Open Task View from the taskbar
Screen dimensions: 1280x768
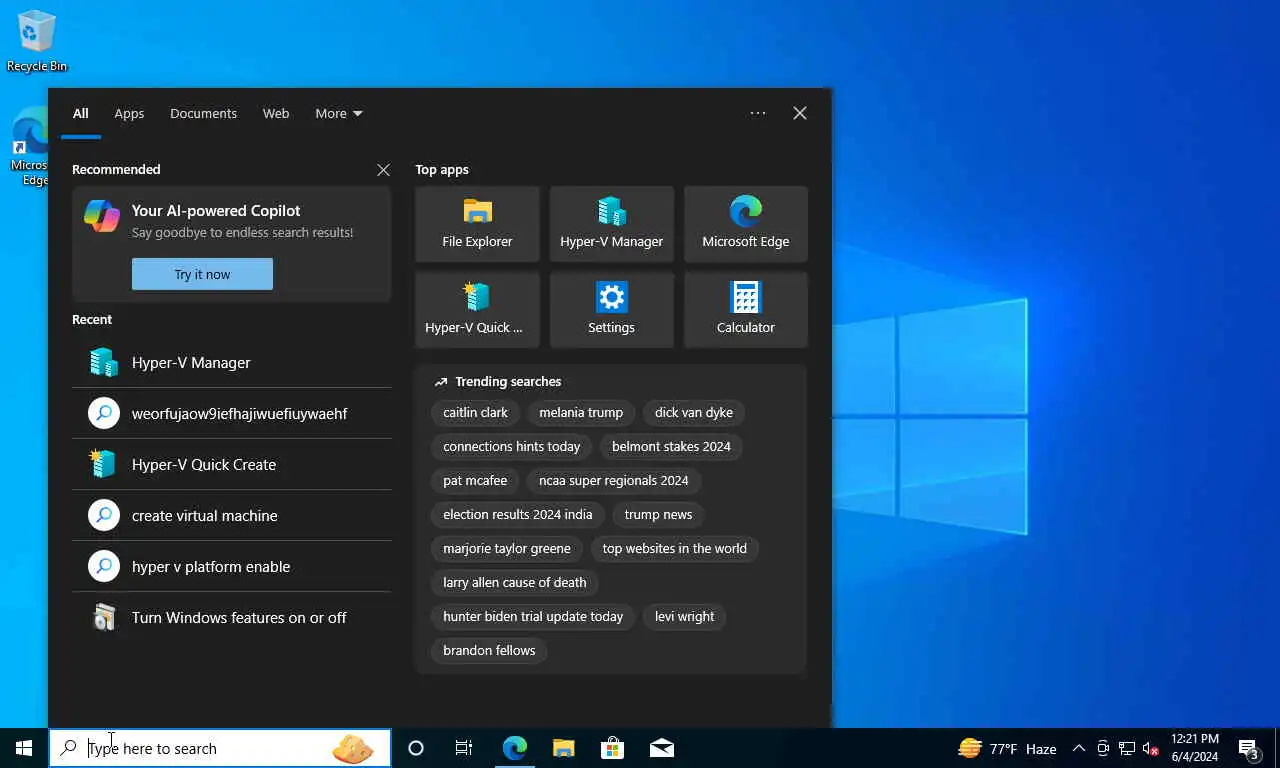[464, 748]
